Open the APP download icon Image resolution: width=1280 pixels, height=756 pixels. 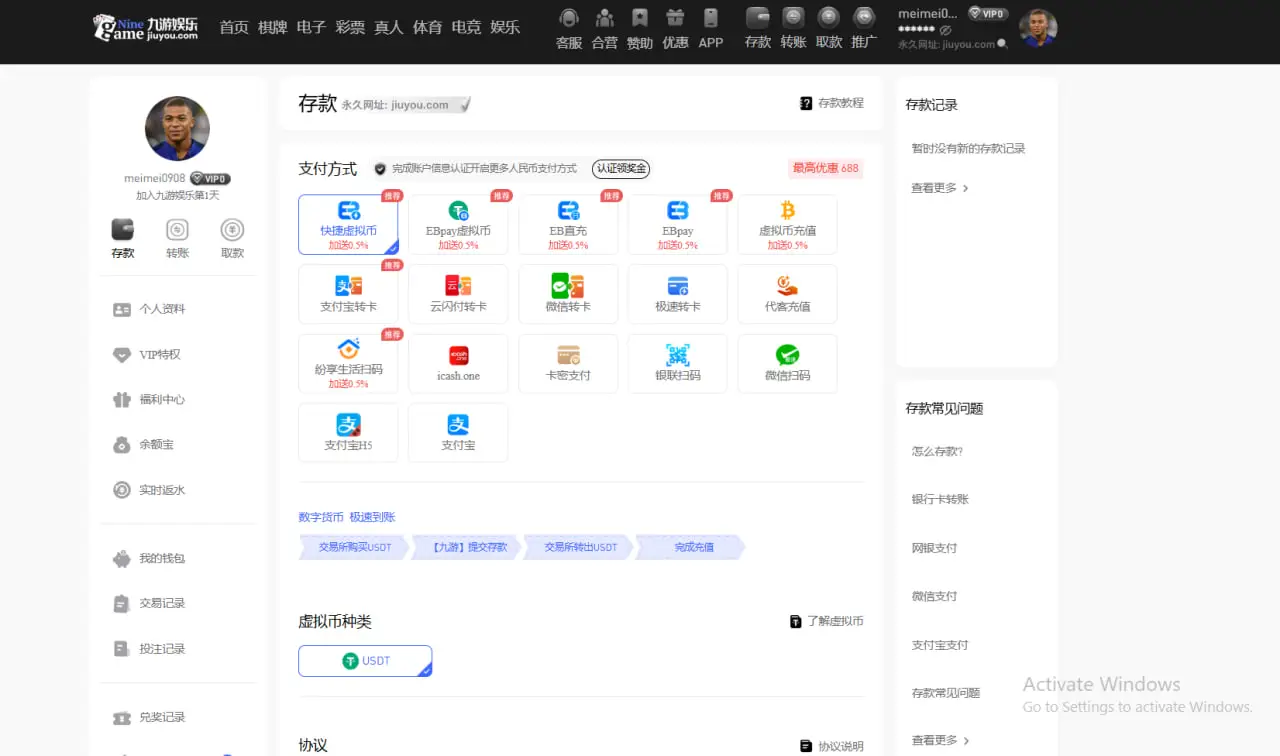coord(711,18)
